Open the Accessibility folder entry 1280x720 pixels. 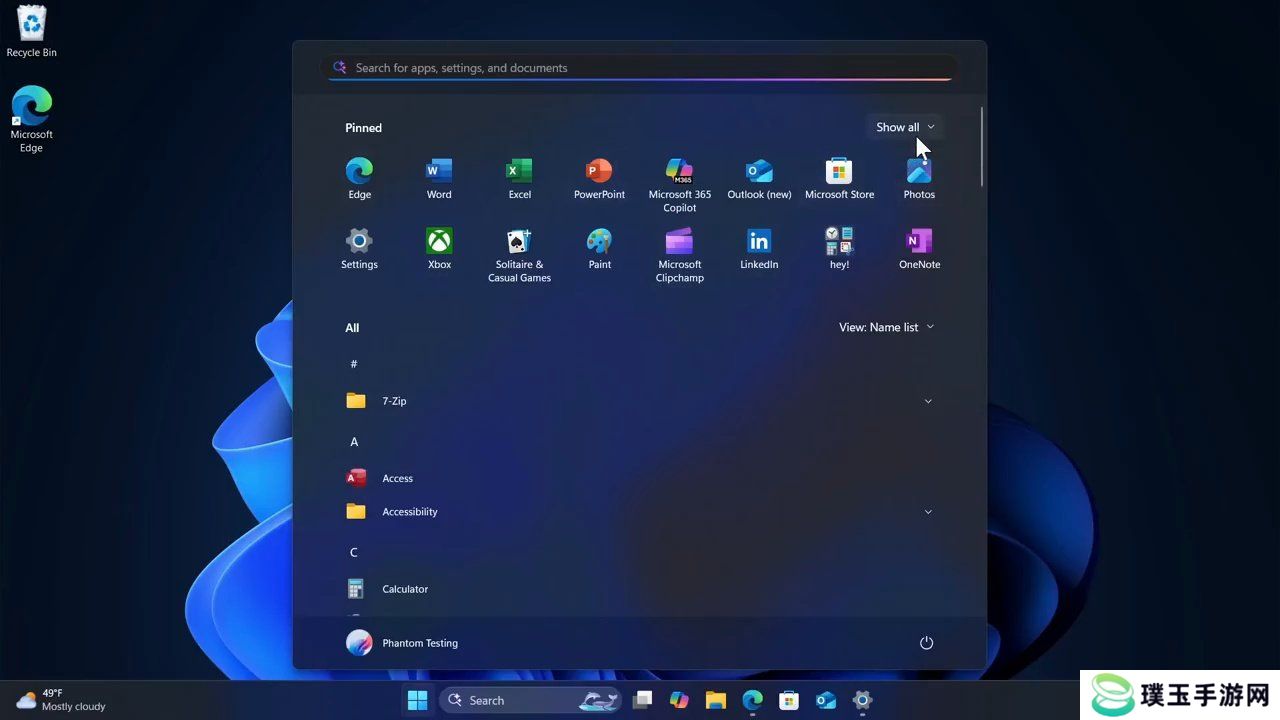click(640, 512)
